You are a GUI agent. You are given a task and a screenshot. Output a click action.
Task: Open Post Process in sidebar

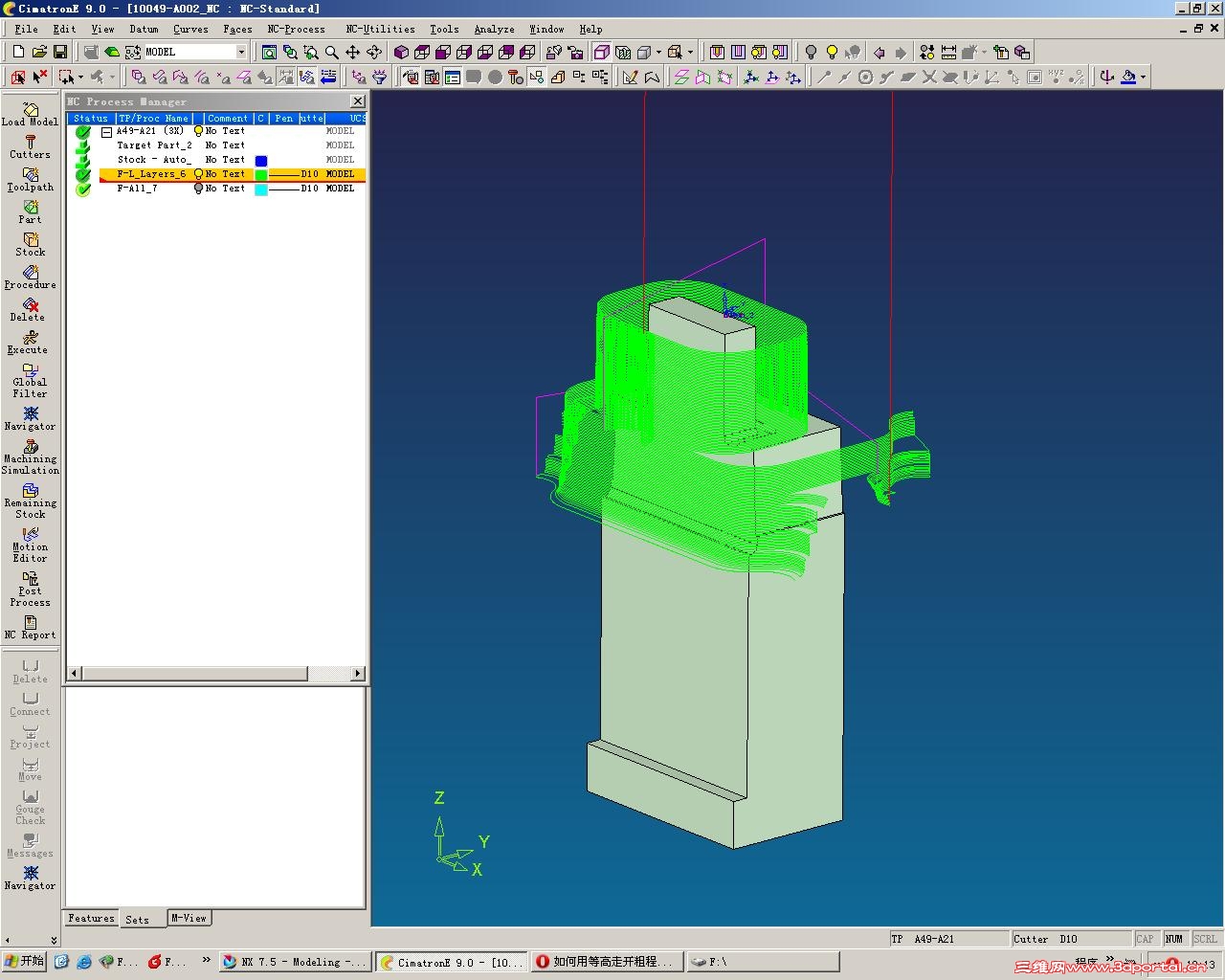30,590
